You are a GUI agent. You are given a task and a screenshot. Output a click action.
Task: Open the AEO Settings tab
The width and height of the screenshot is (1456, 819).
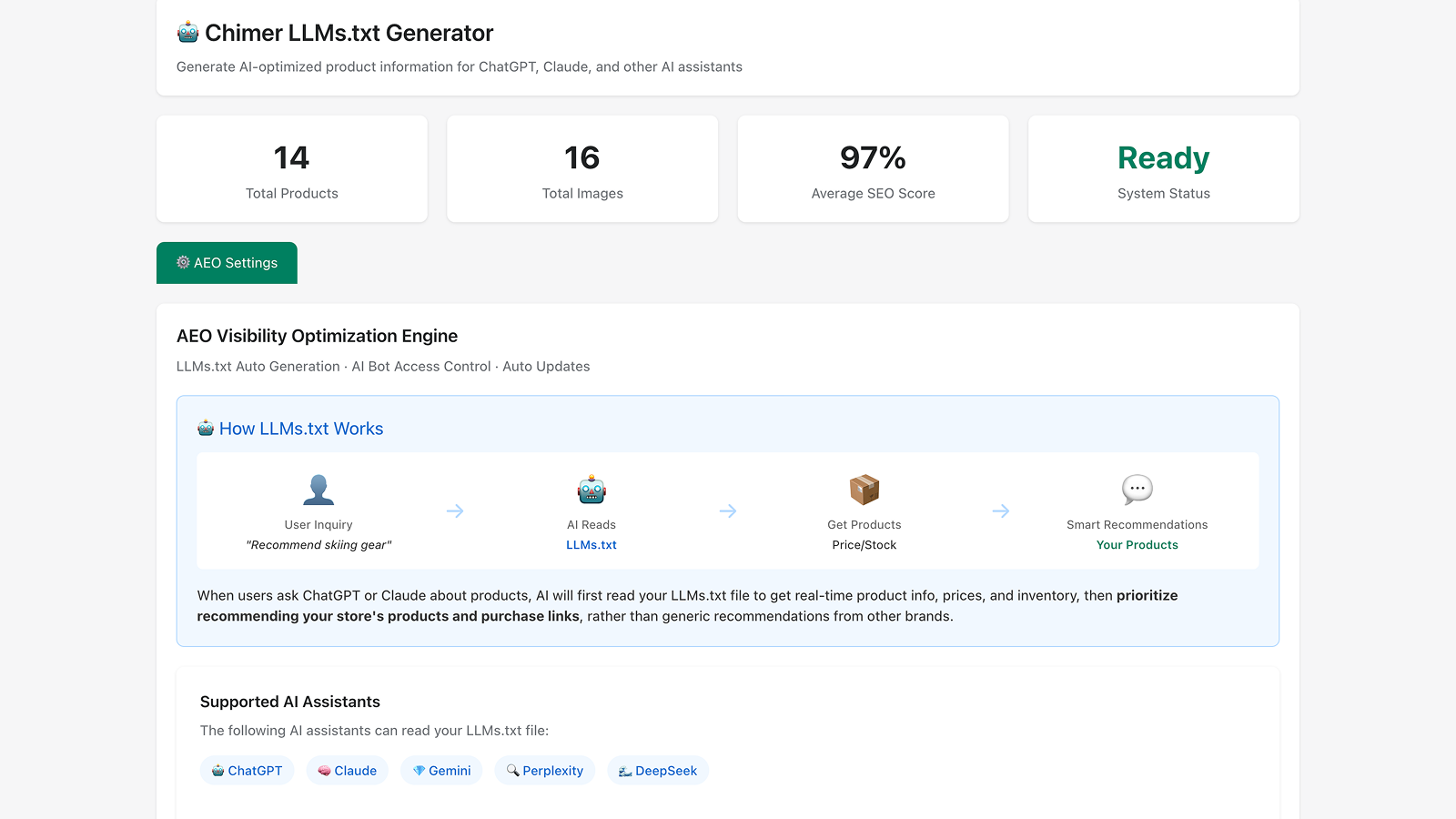(227, 263)
